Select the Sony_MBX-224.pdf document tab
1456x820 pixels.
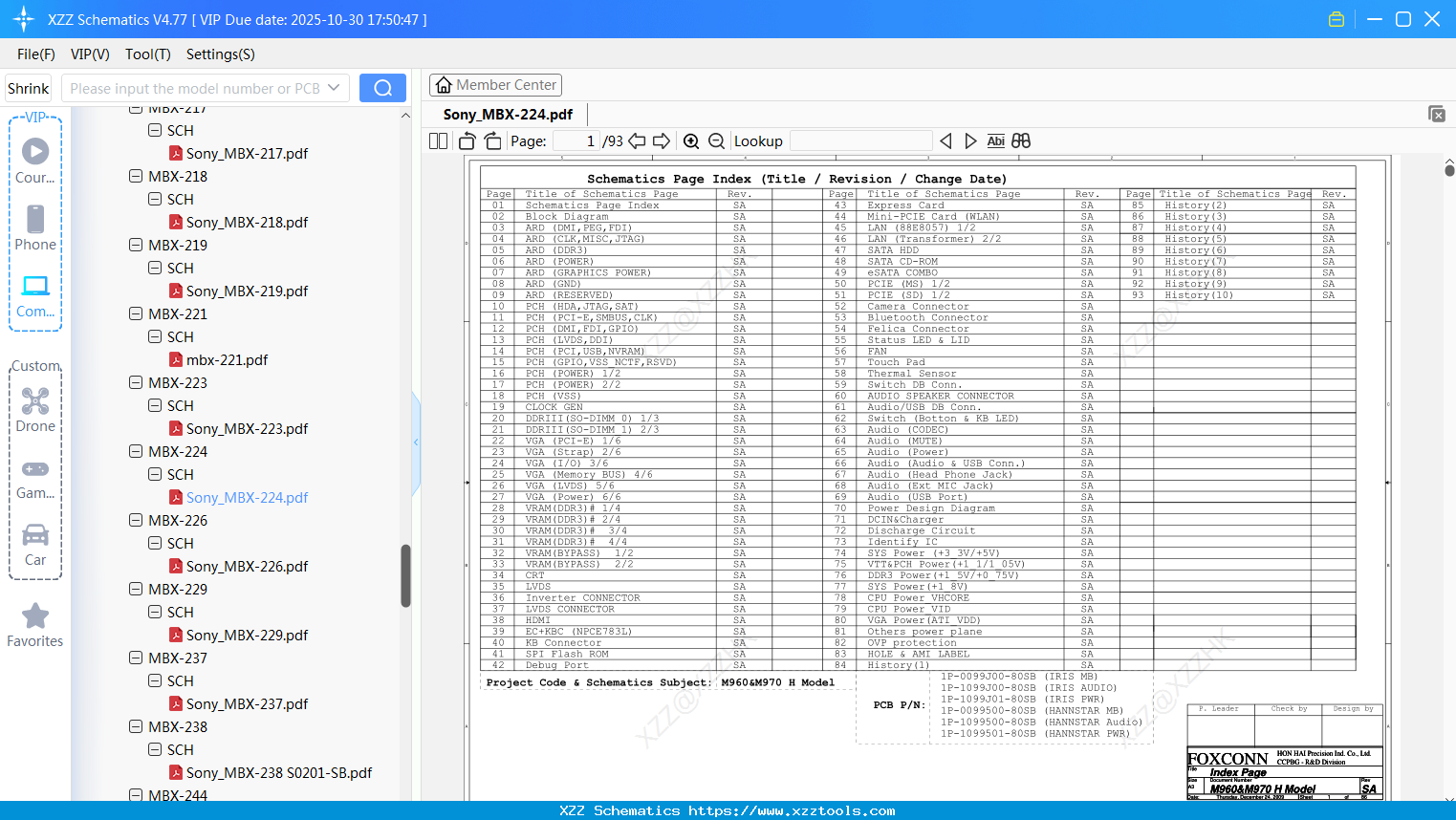coord(508,115)
